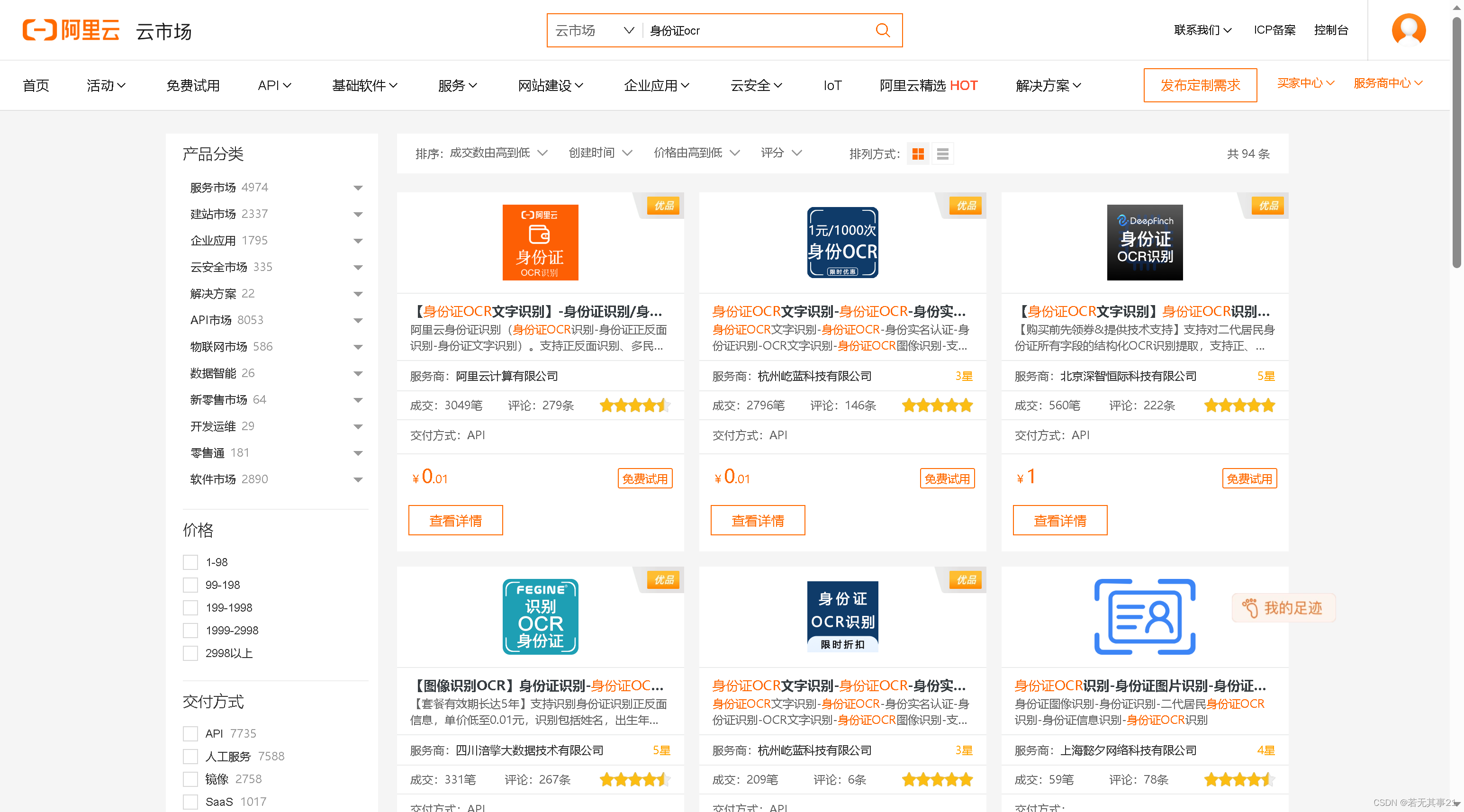The height and width of the screenshot is (812, 1464).
Task: Open the 成交数由高到低 sort dropdown
Action: tap(497, 153)
